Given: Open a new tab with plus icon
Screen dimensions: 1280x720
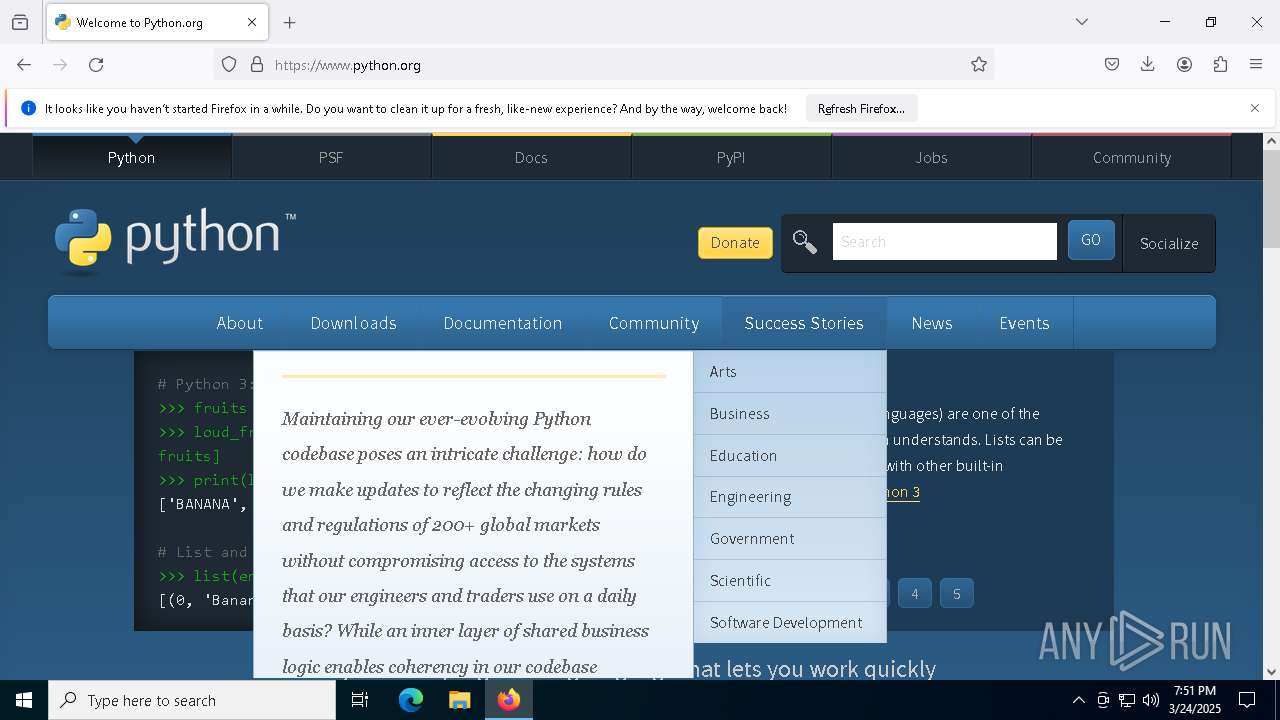Looking at the screenshot, I should [290, 22].
